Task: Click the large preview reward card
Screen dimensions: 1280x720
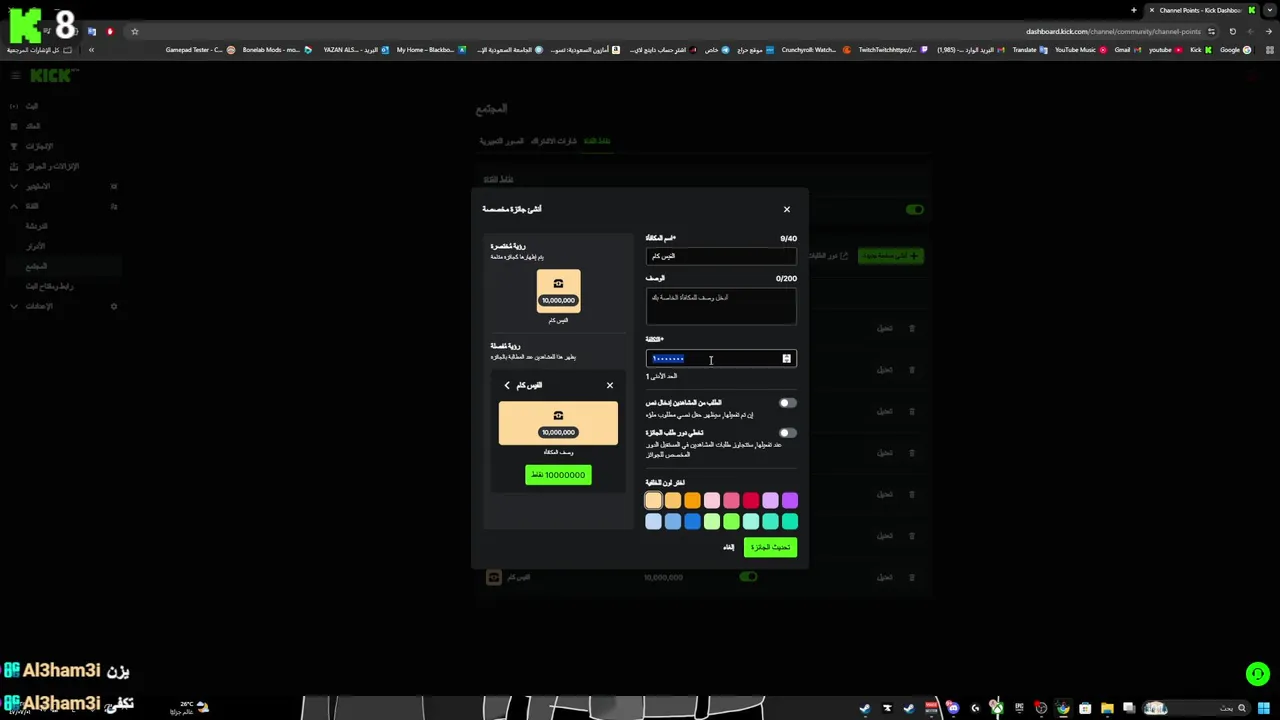Action: [558, 423]
